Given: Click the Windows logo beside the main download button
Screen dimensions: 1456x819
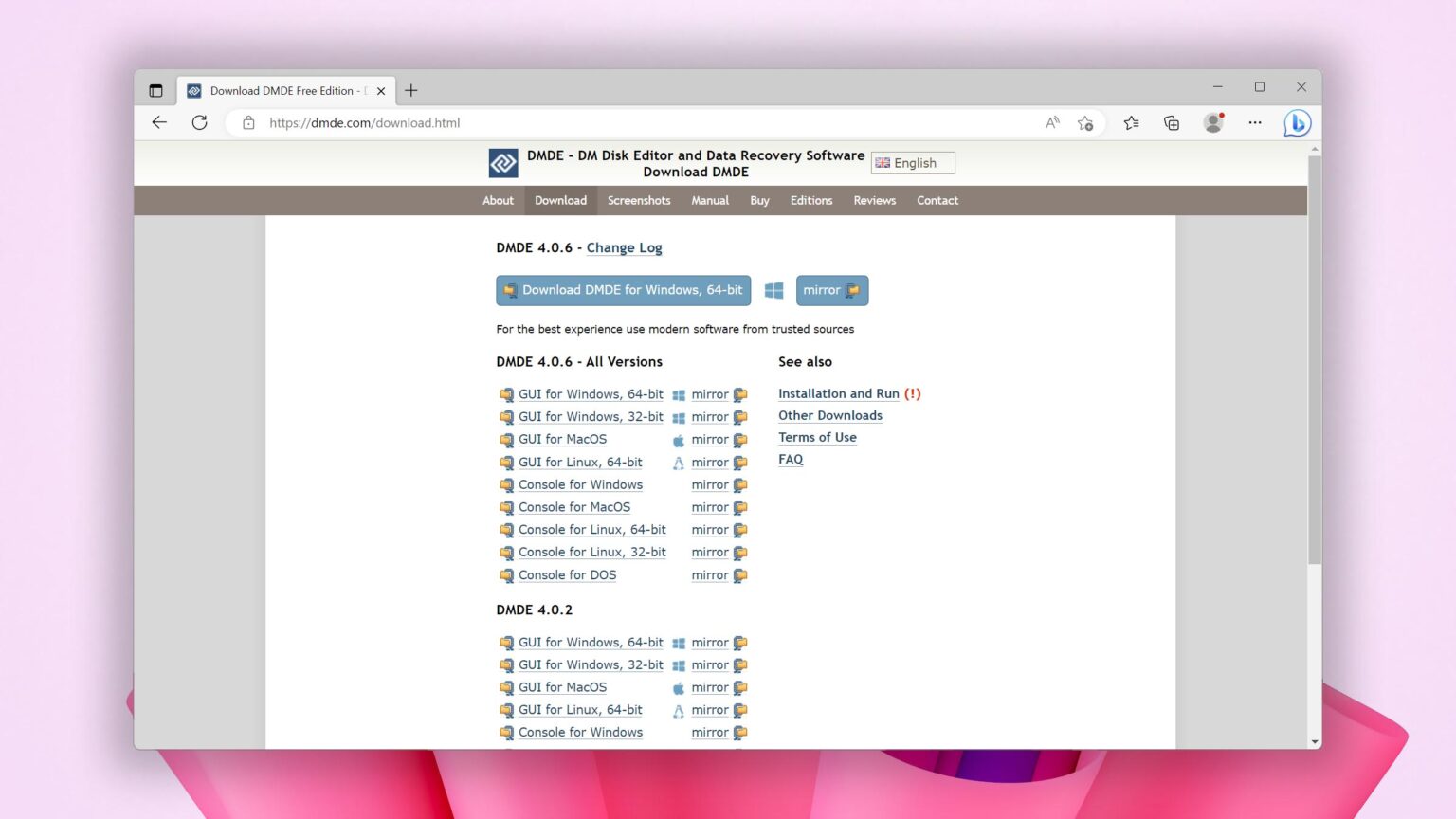Looking at the screenshot, I should coord(773,290).
